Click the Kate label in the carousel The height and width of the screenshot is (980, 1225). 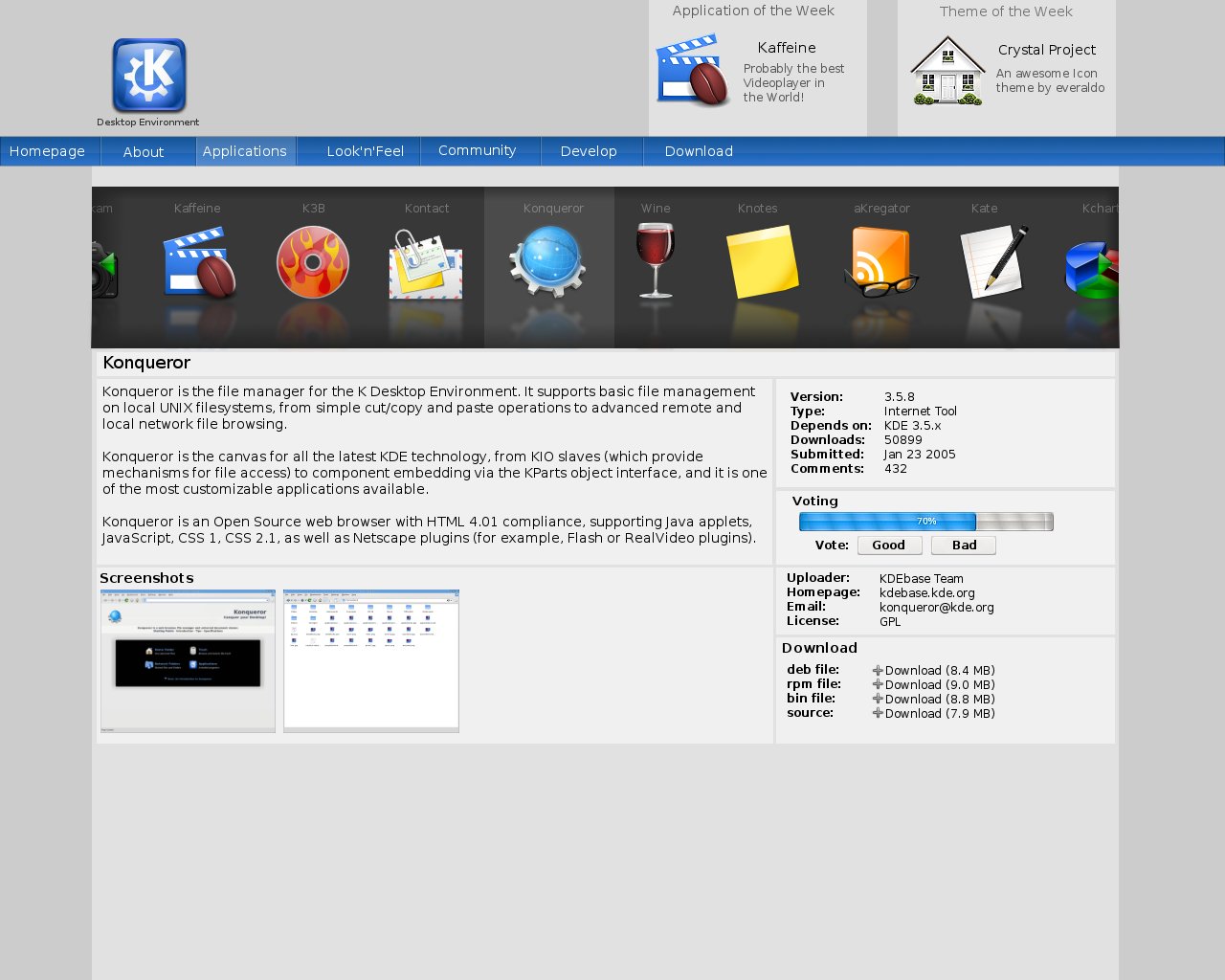point(985,209)
